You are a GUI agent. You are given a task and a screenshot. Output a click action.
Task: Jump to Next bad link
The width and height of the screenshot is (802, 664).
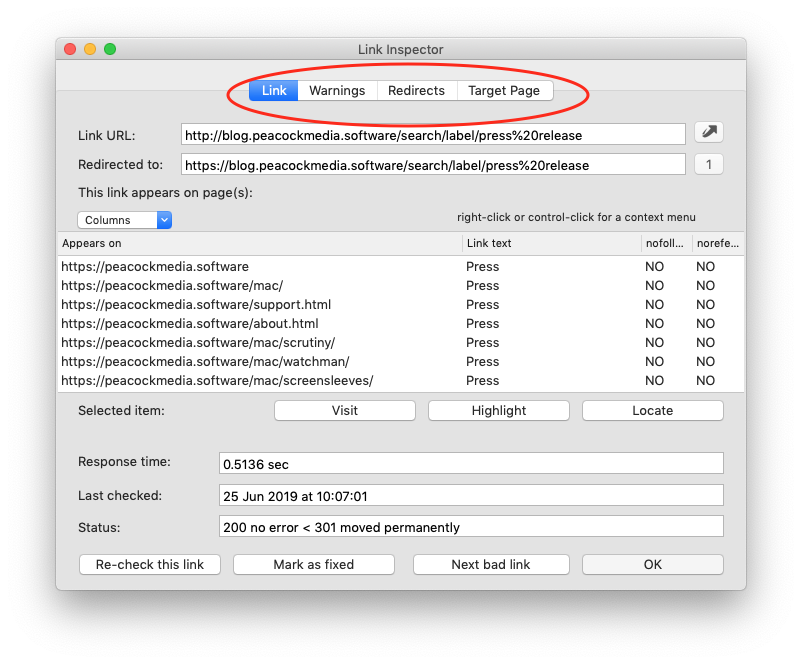[491, 564]
